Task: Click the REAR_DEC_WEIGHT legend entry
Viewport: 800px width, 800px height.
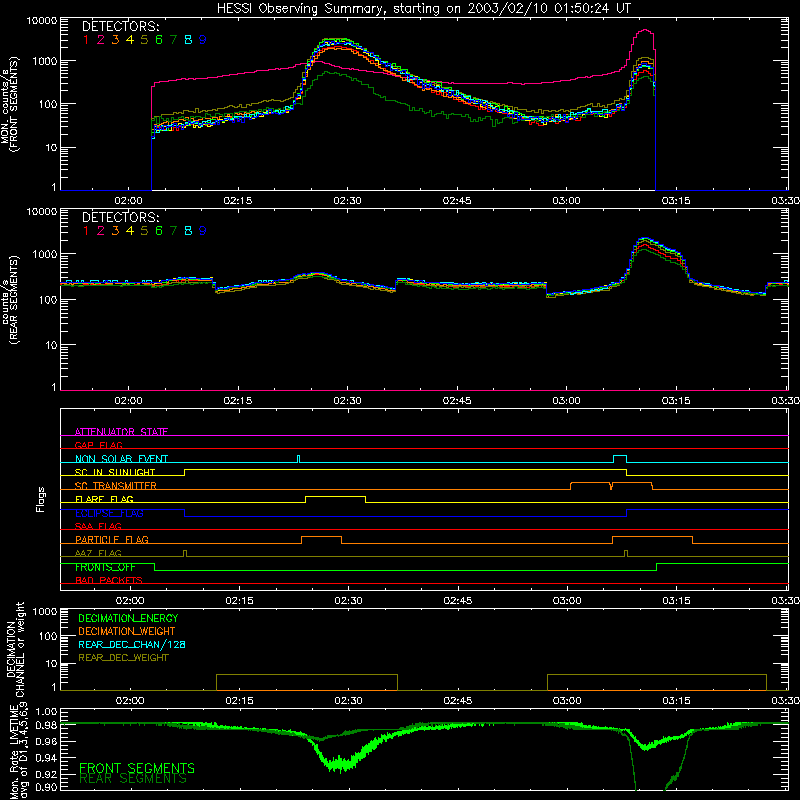Action: 123,658
